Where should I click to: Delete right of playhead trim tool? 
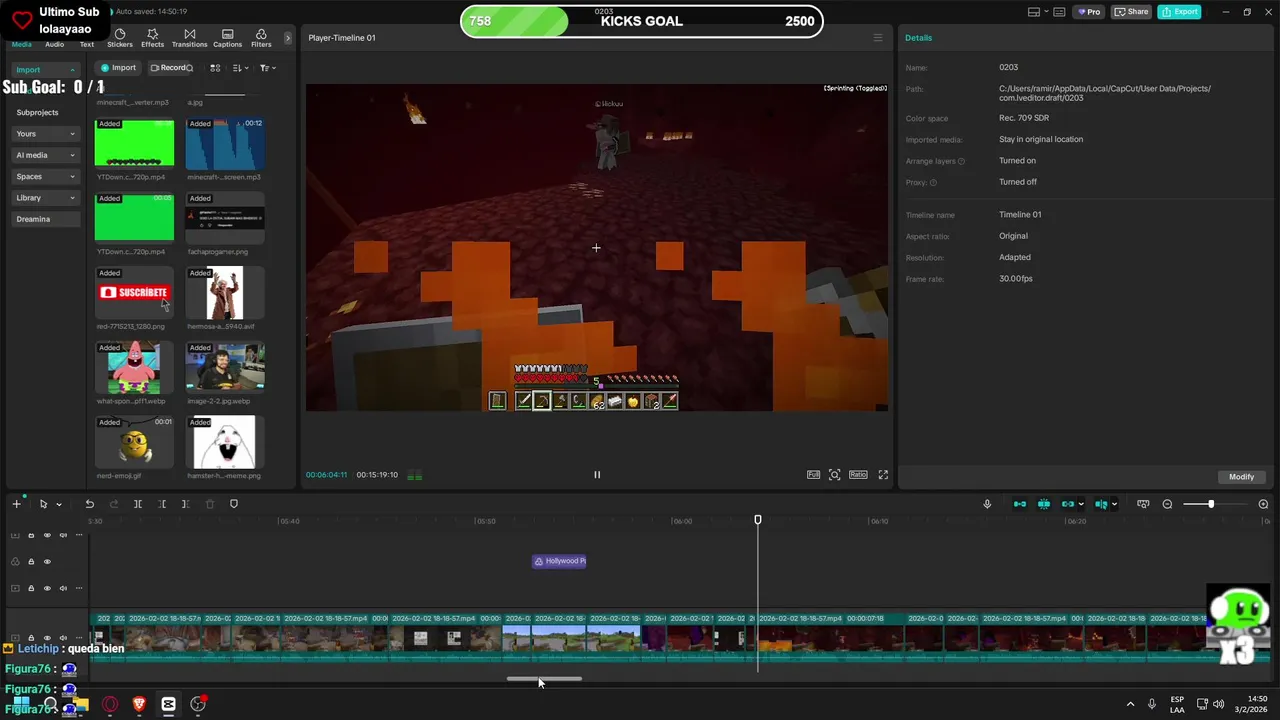click(185, 504)
